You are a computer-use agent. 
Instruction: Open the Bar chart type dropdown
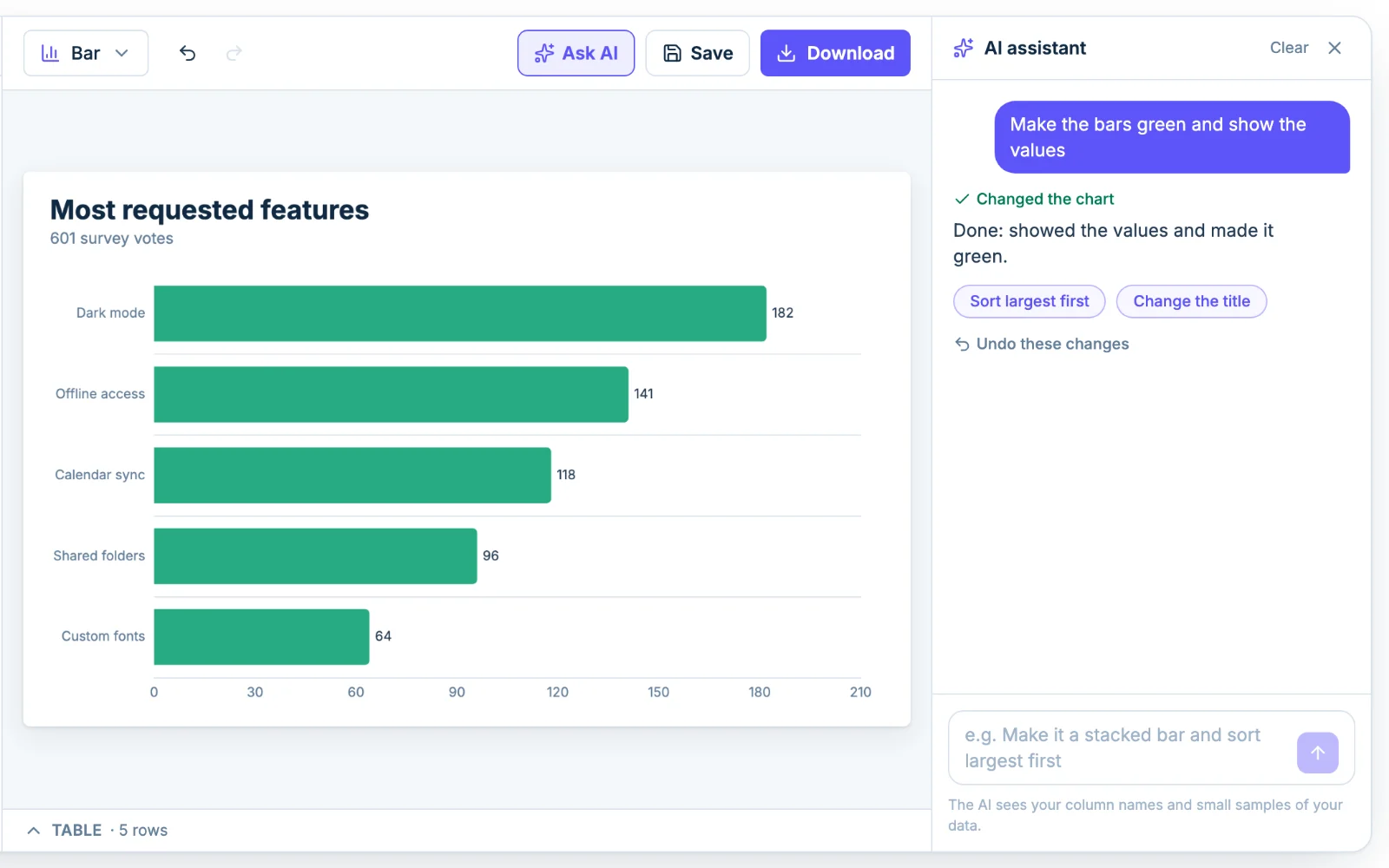[86, 53]
